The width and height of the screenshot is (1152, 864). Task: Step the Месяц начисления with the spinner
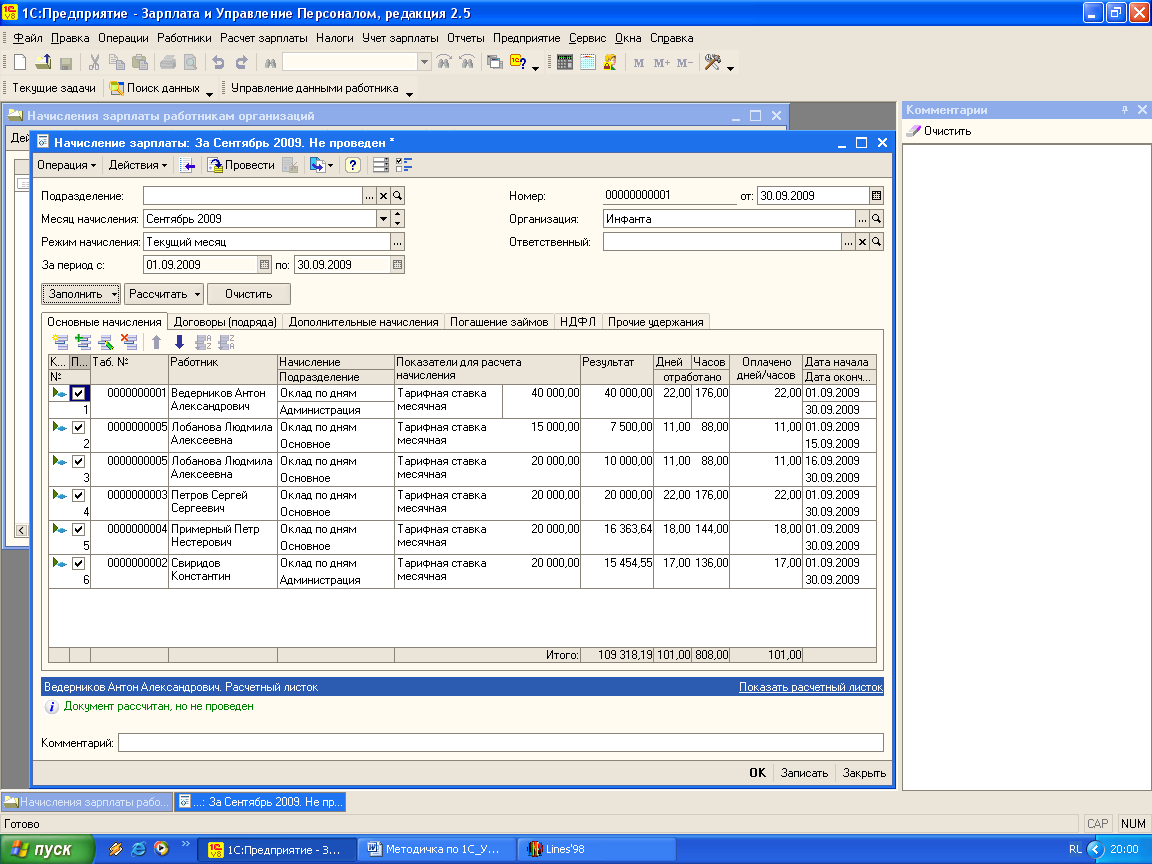[x=397, y=218]
